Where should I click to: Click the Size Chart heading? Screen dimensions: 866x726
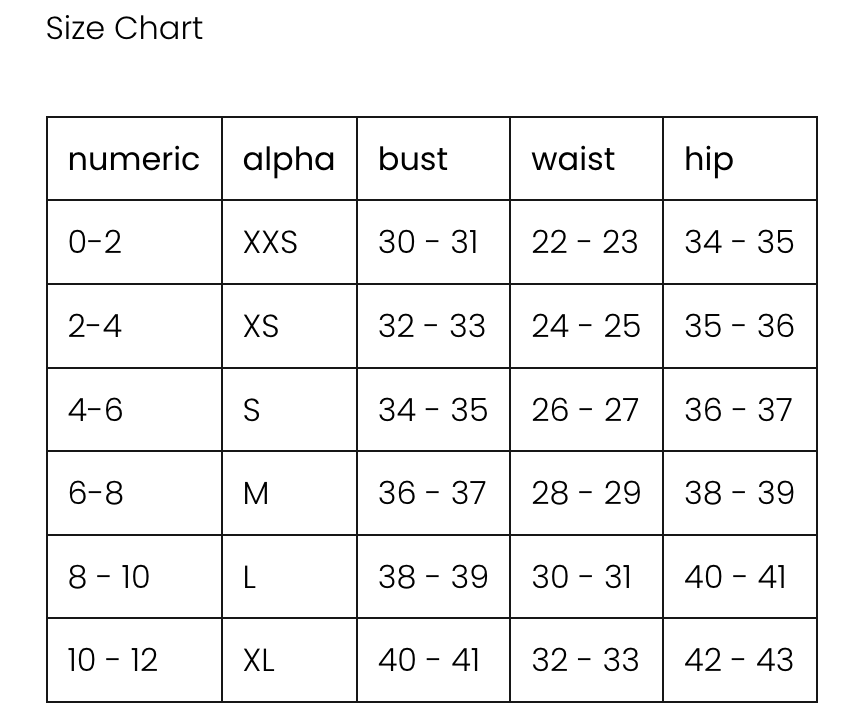click(124, 28)
